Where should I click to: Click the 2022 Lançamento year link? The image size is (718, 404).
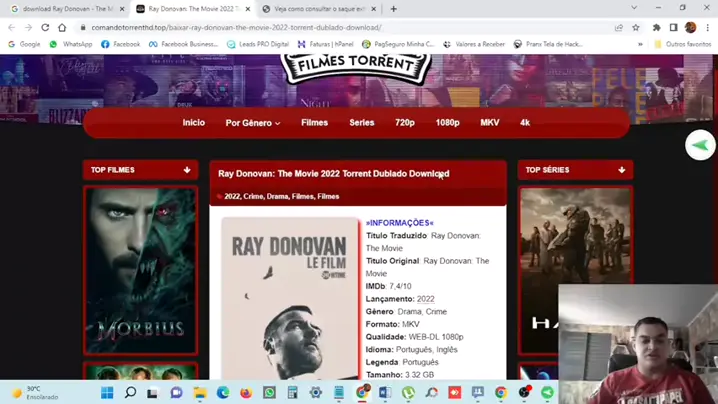[x=425, y=299]
